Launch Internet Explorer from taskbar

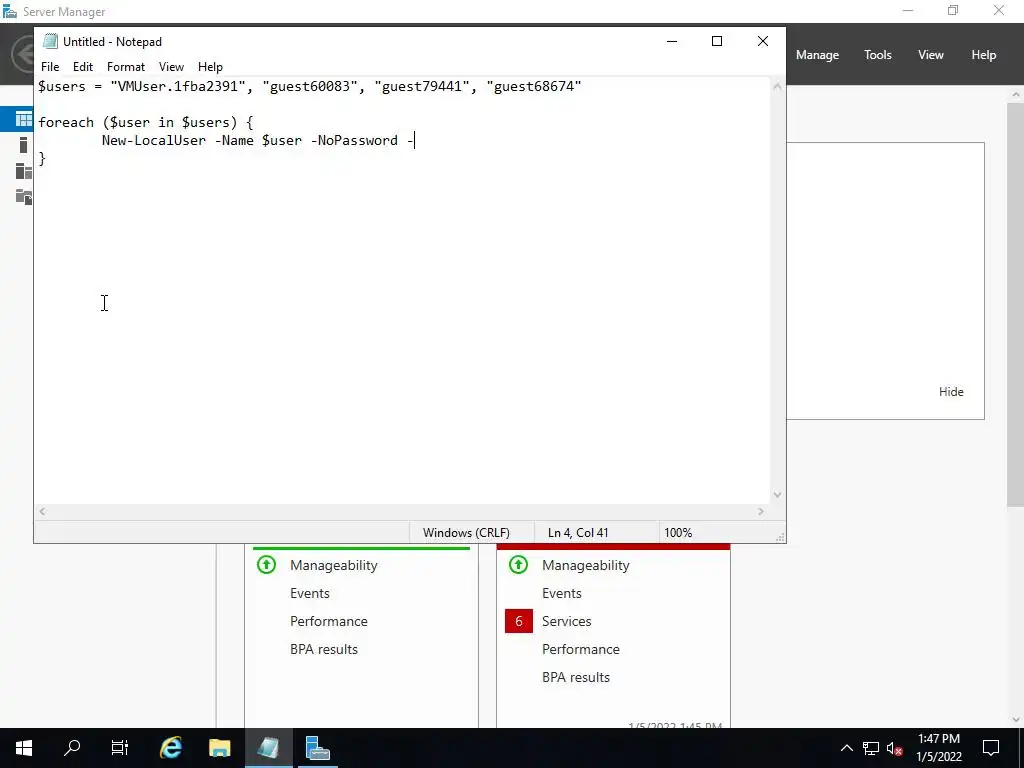[171, 748]
